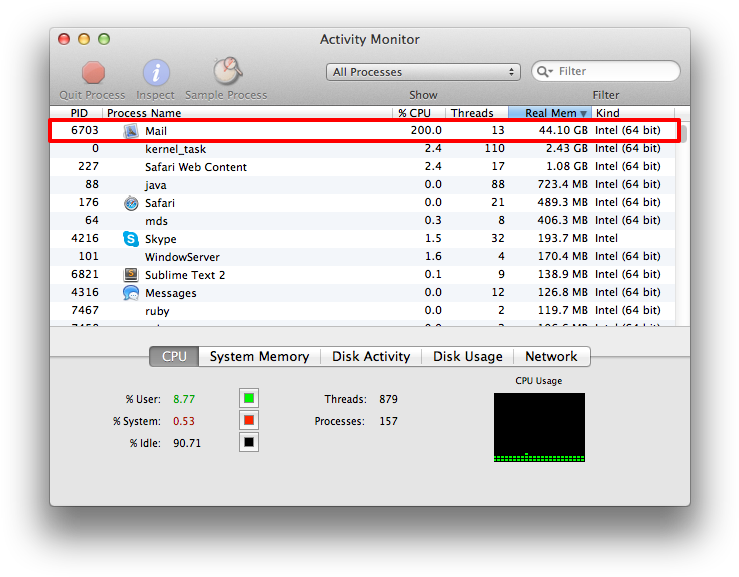Switch to the System Memory tab
This screenshot has width=739, height=577.
tap(259, 356)
